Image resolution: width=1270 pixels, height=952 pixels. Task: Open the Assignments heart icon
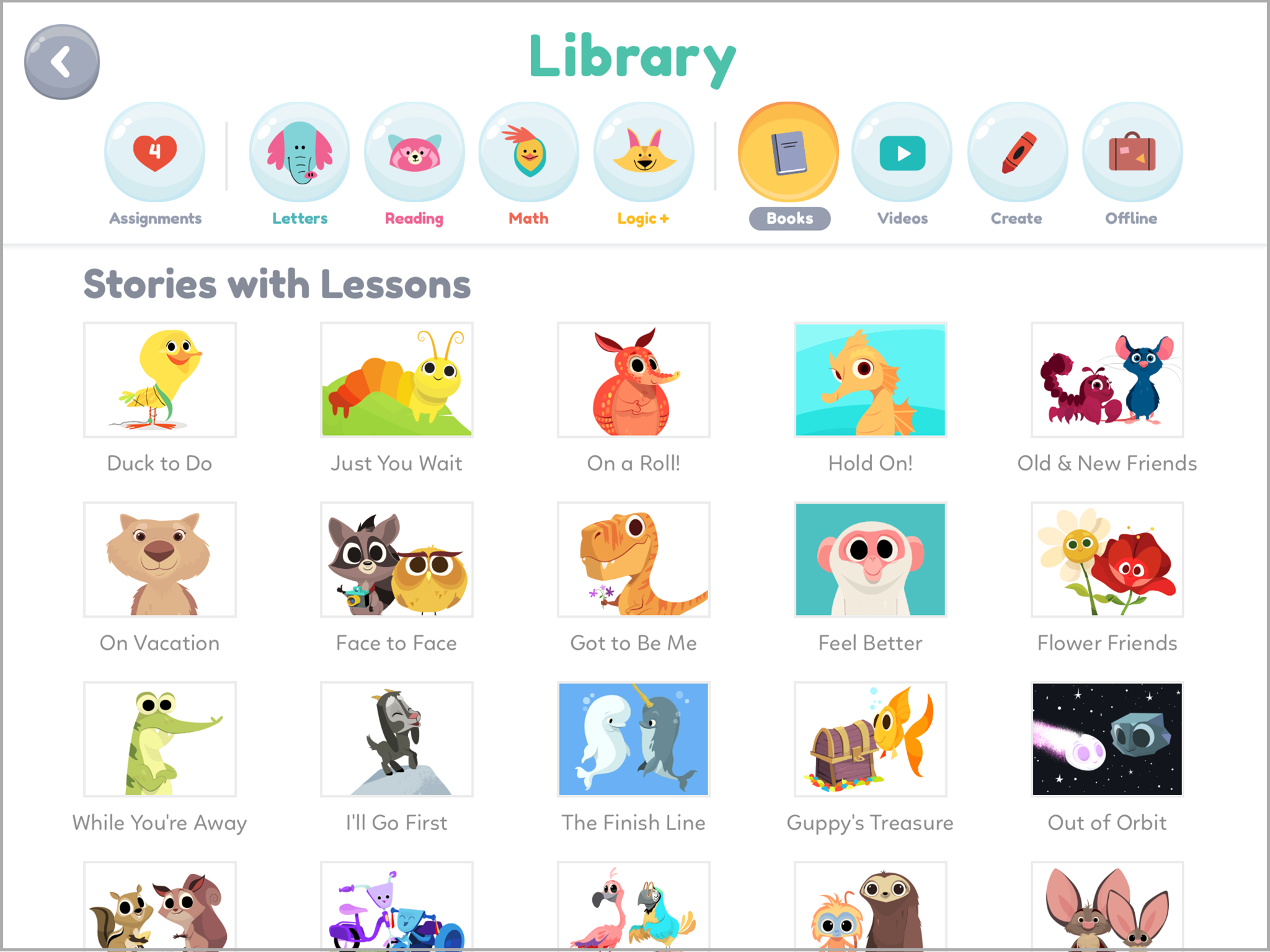point(154,152)
